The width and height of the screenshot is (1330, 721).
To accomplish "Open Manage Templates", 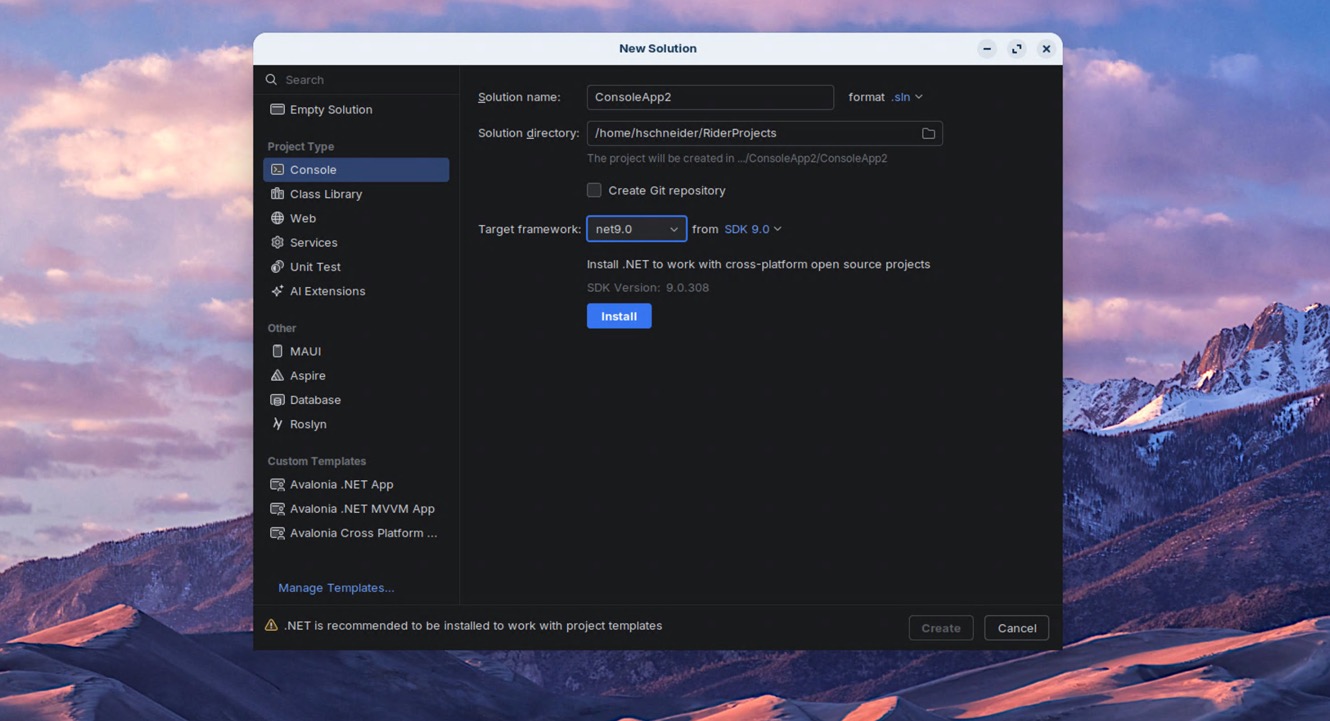I will pos(335,587).
